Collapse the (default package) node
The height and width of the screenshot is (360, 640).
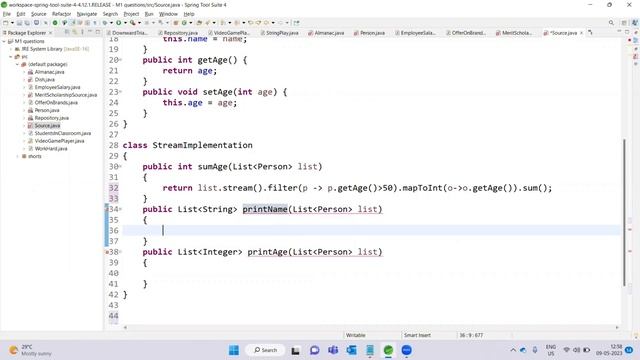coord(18,64)
